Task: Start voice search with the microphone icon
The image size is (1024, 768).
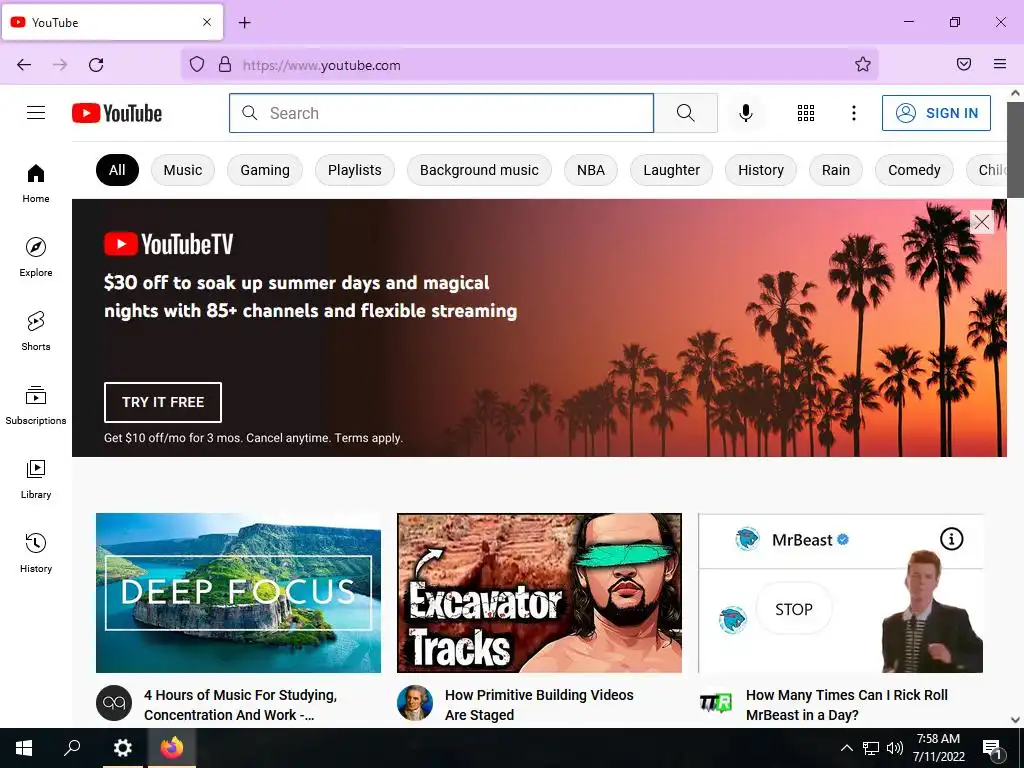Action: (x=746, y=113)
